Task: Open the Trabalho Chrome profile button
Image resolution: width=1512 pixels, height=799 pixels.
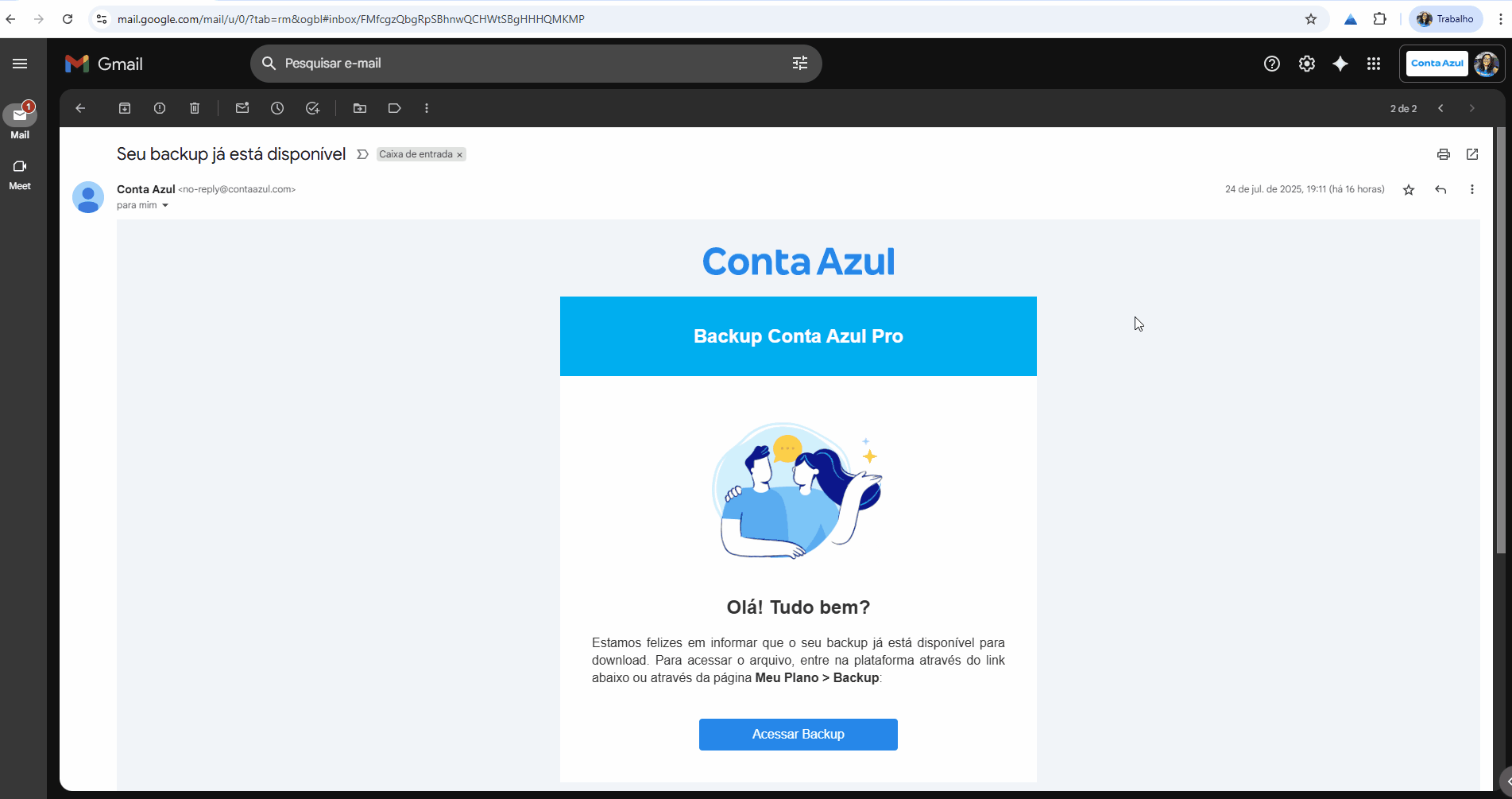Action: [1446, 19]
